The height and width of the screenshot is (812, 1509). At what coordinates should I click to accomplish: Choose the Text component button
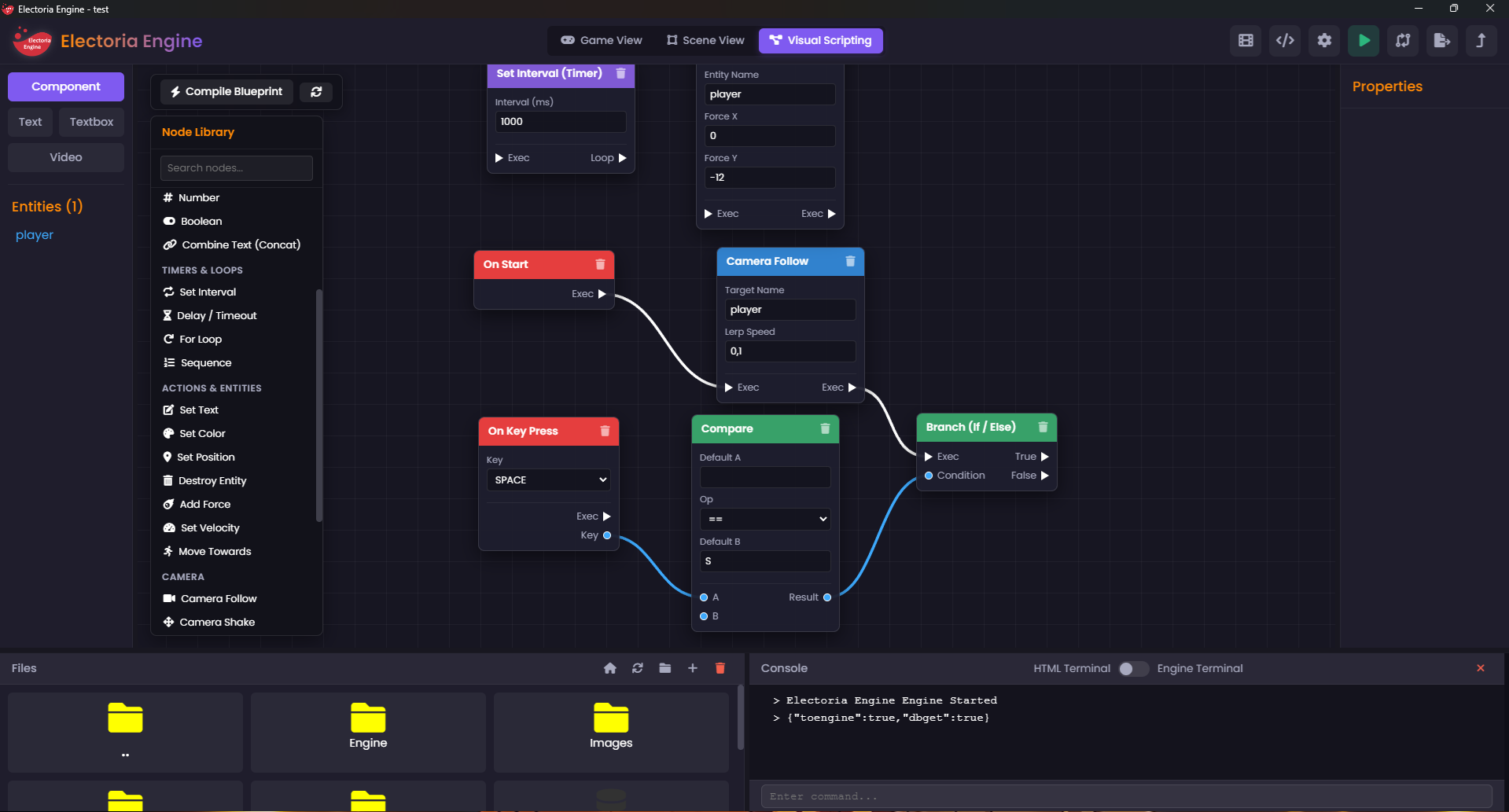31,122
